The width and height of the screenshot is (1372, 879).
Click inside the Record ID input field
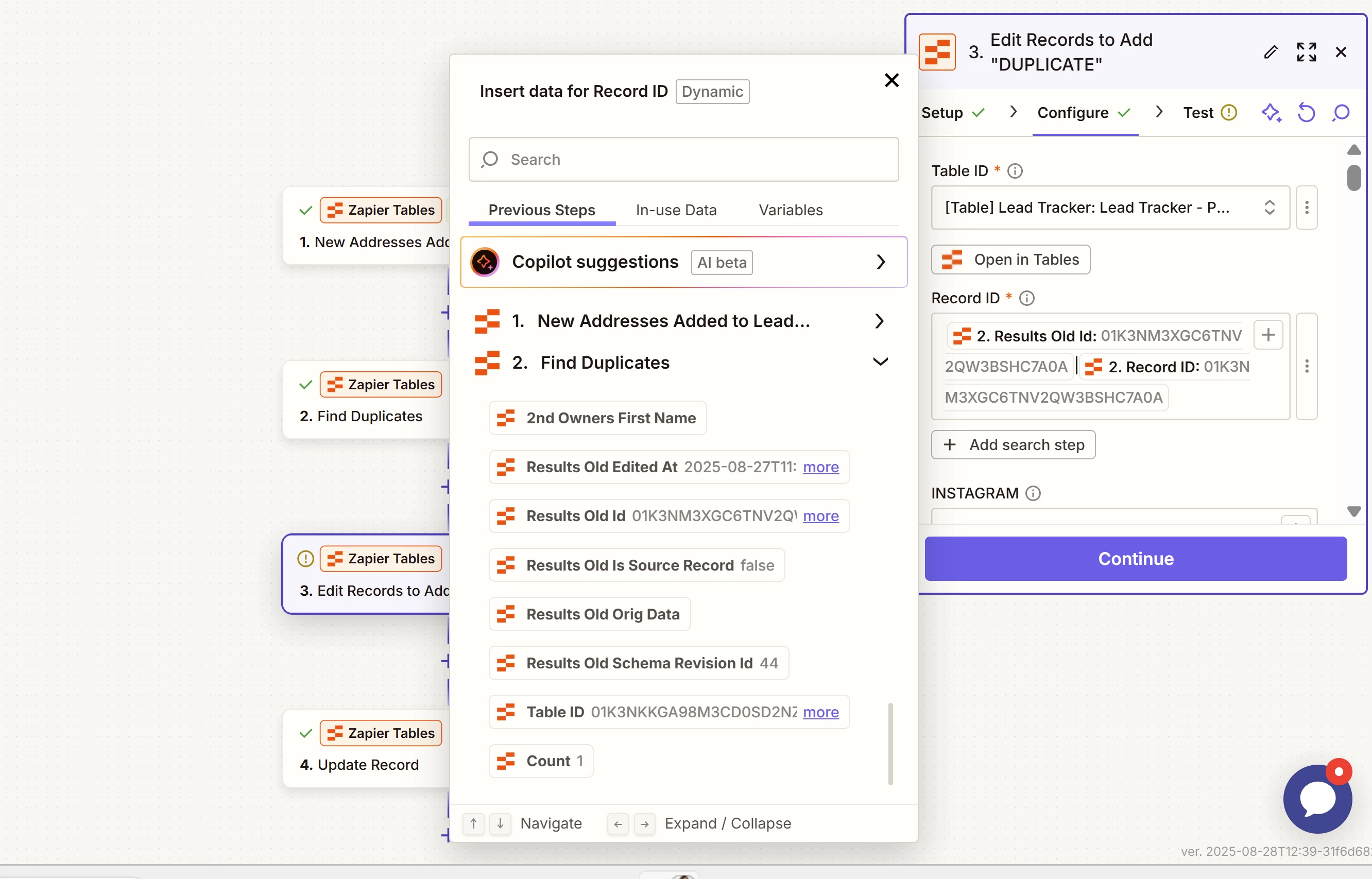tap(1110, 367)
